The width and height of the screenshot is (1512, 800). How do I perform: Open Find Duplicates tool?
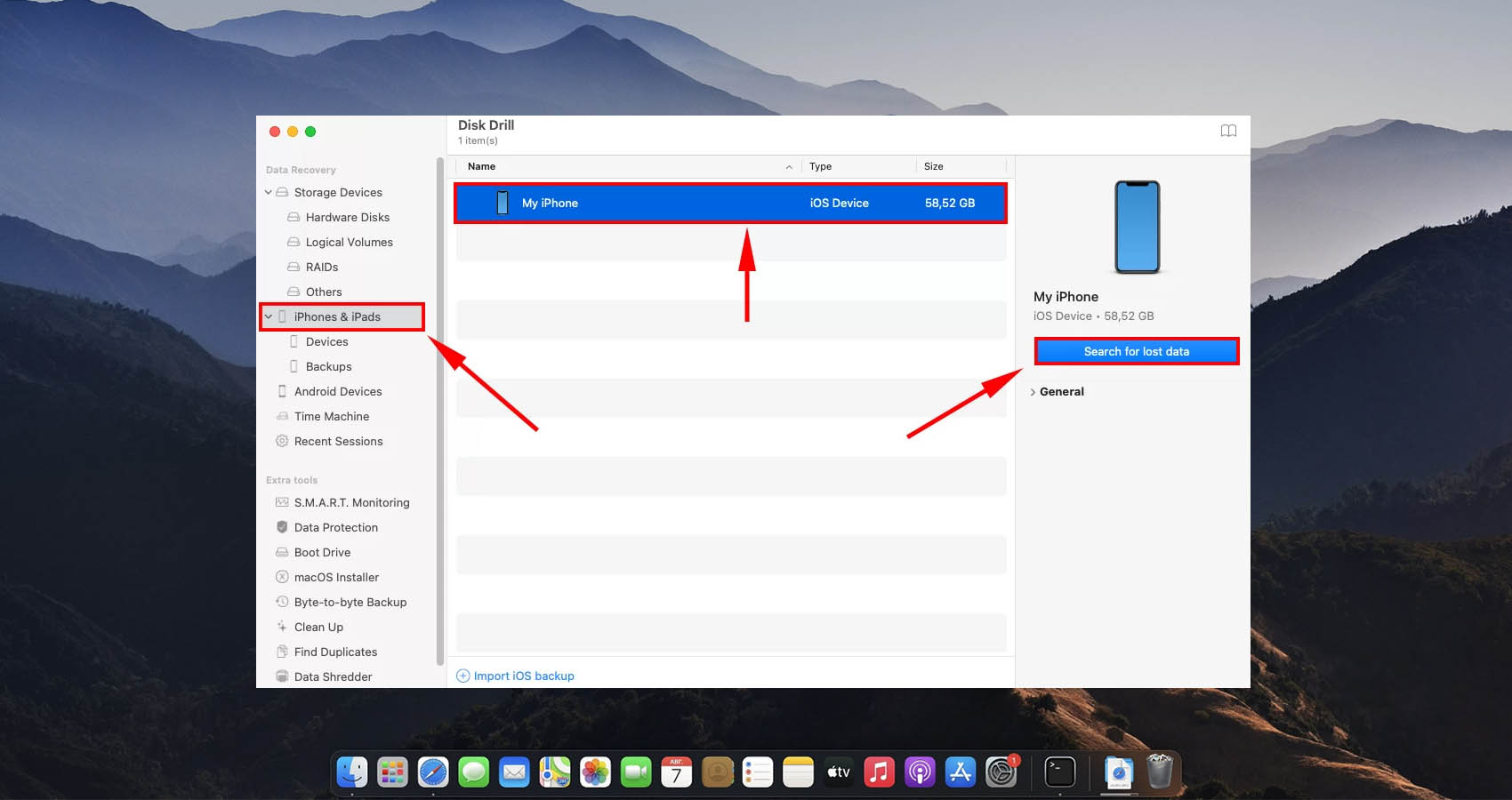[335, 652]
